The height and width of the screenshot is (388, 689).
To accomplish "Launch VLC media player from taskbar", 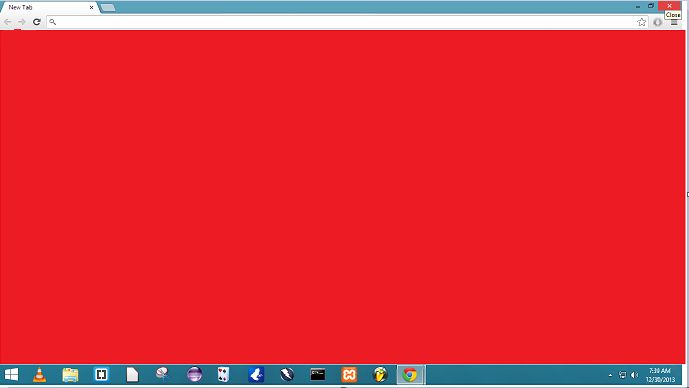I will (40, 375).
